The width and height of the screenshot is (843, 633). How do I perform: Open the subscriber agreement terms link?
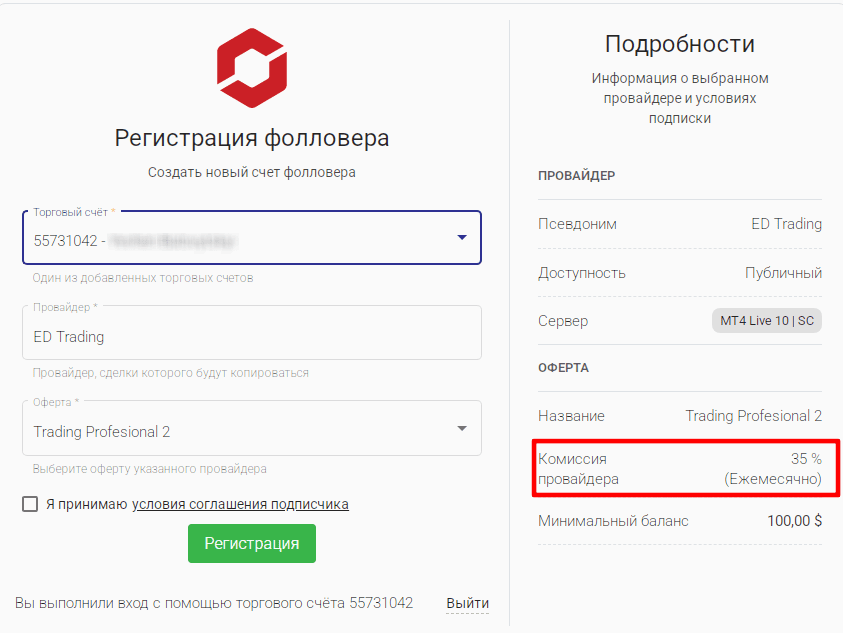tap(240, 504)
